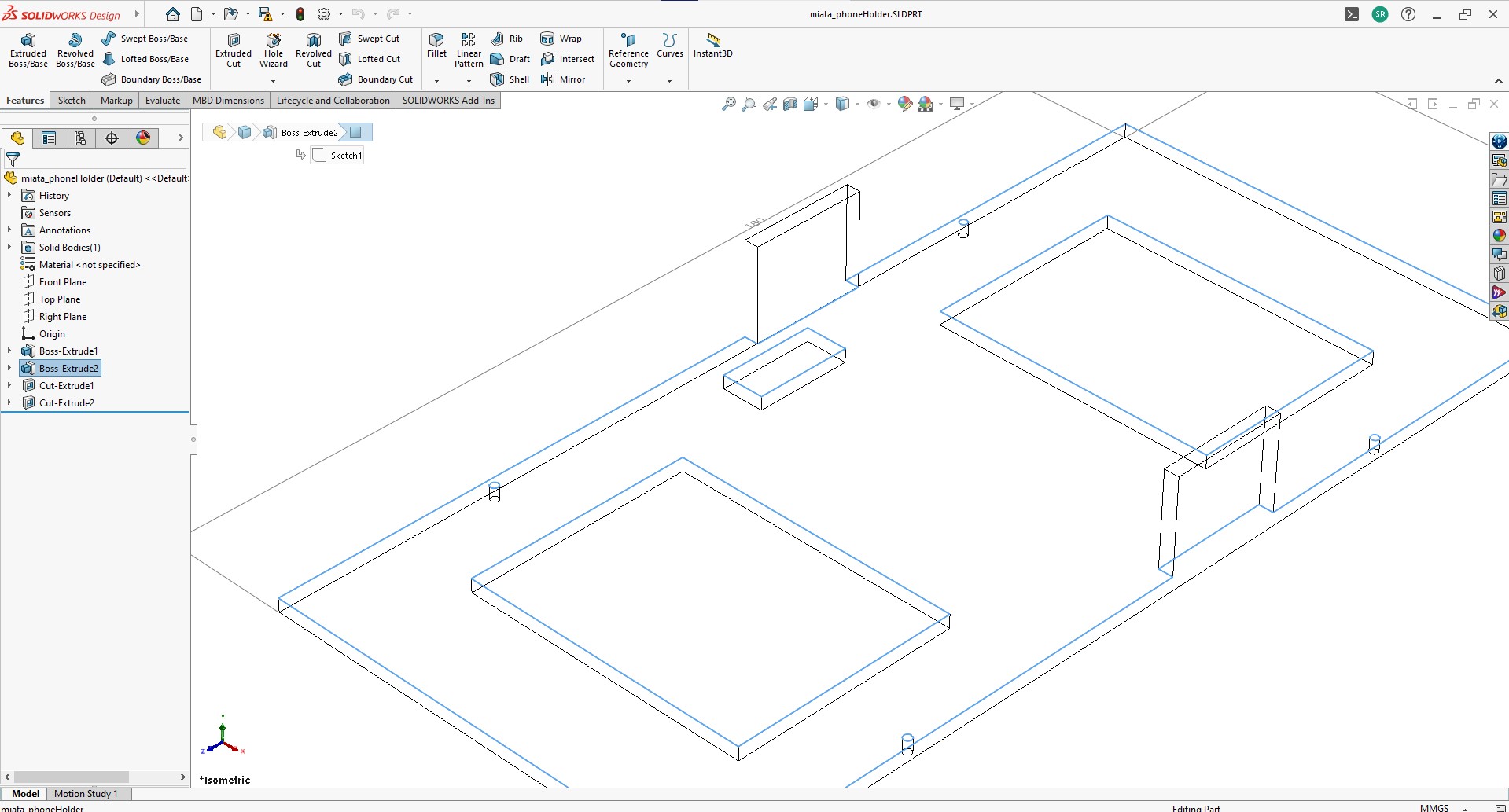
Task: Click Boss-Extrude2 in the breadcrumb bar
Action: pyautogui.click(x=302, y=133)
